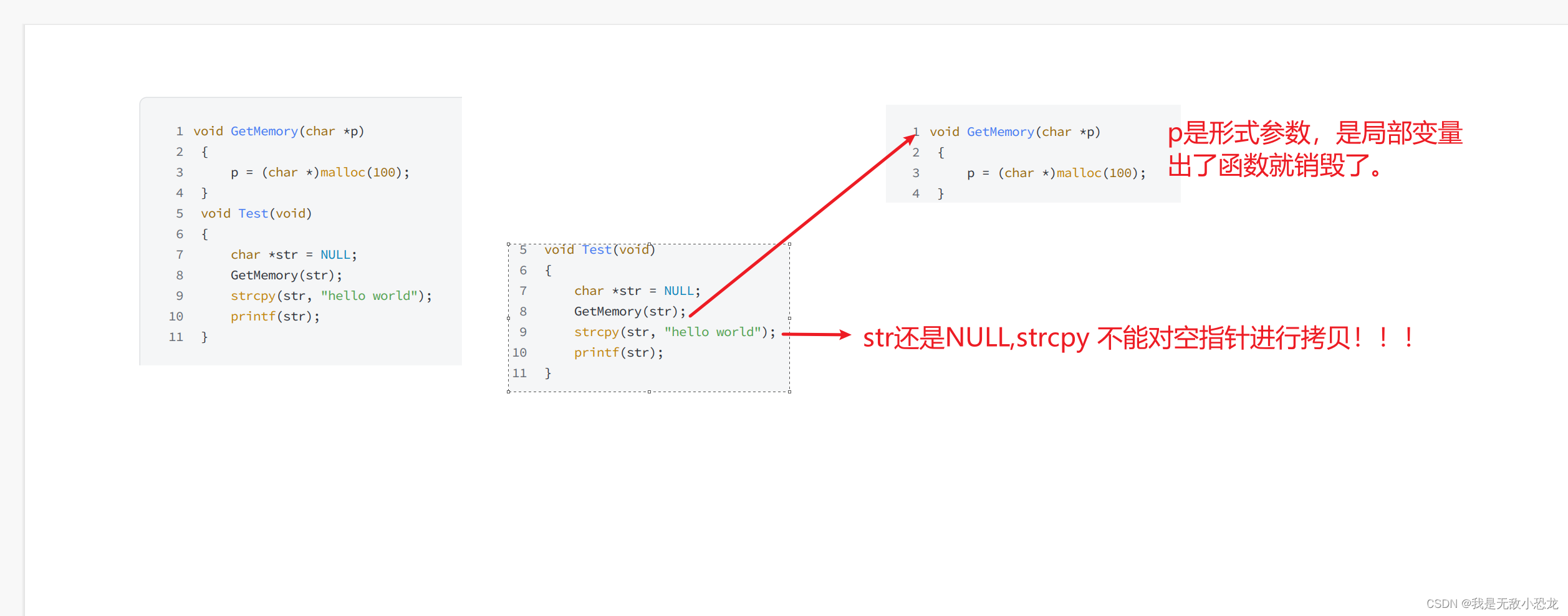Click 'char *str = NULL;' in the selected middle snippet

click(637, 291)
